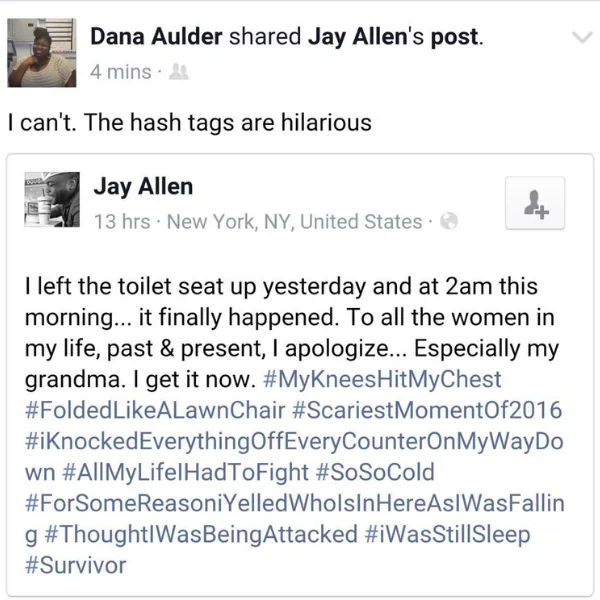Image resolution: width=600 pixels, height=600 pixels.
Task: Click hashtag #SoSoCold
Action: (375, 472)
